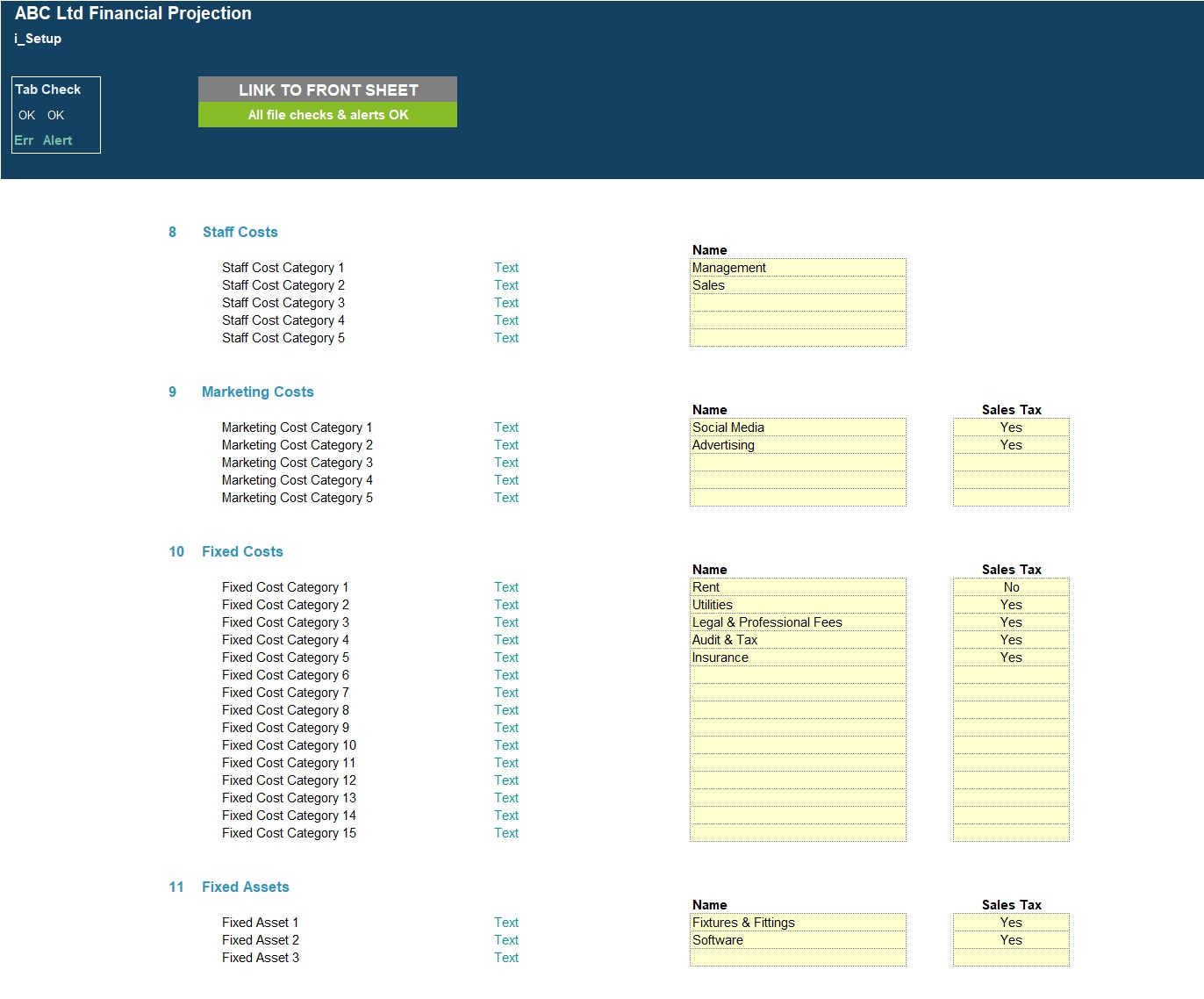
Task: Open Sales Tax cell for Marketing Cost Category 3
Action: [1011, 463]
